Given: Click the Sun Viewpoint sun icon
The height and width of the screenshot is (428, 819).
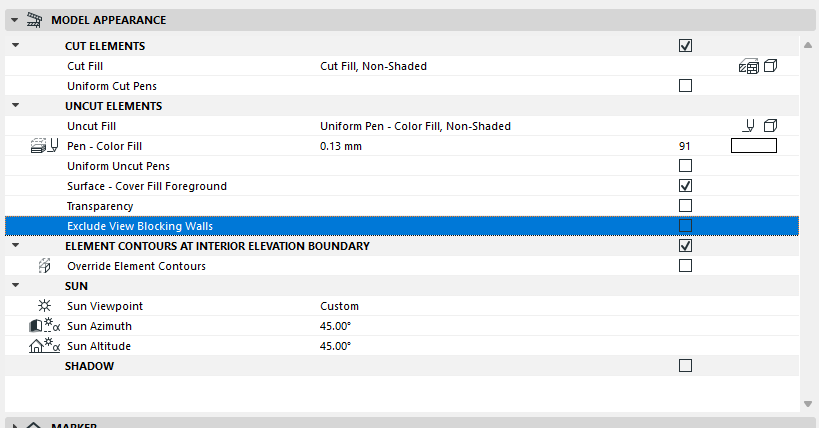Looking at the screenshot, I should [x=44, y=306].
